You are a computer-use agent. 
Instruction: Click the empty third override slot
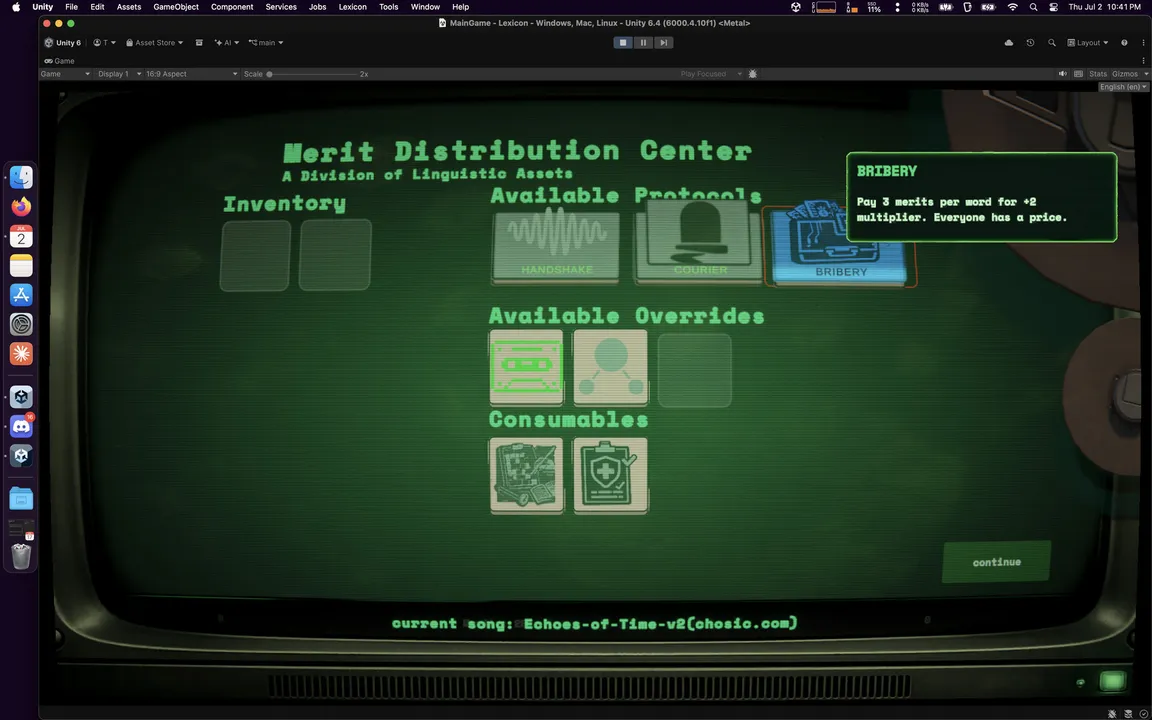click(x=694, y=370)
